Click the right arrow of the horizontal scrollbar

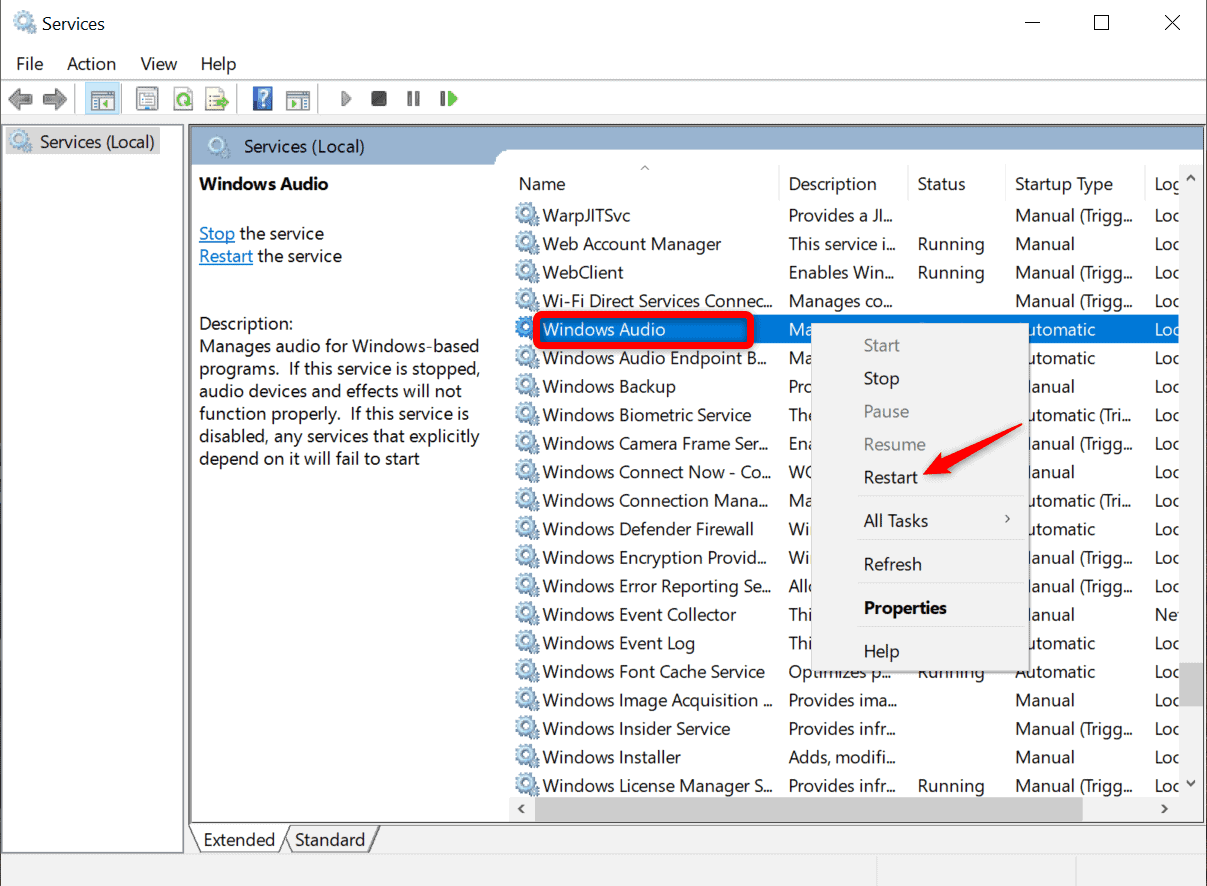(x=1166, y=809)
